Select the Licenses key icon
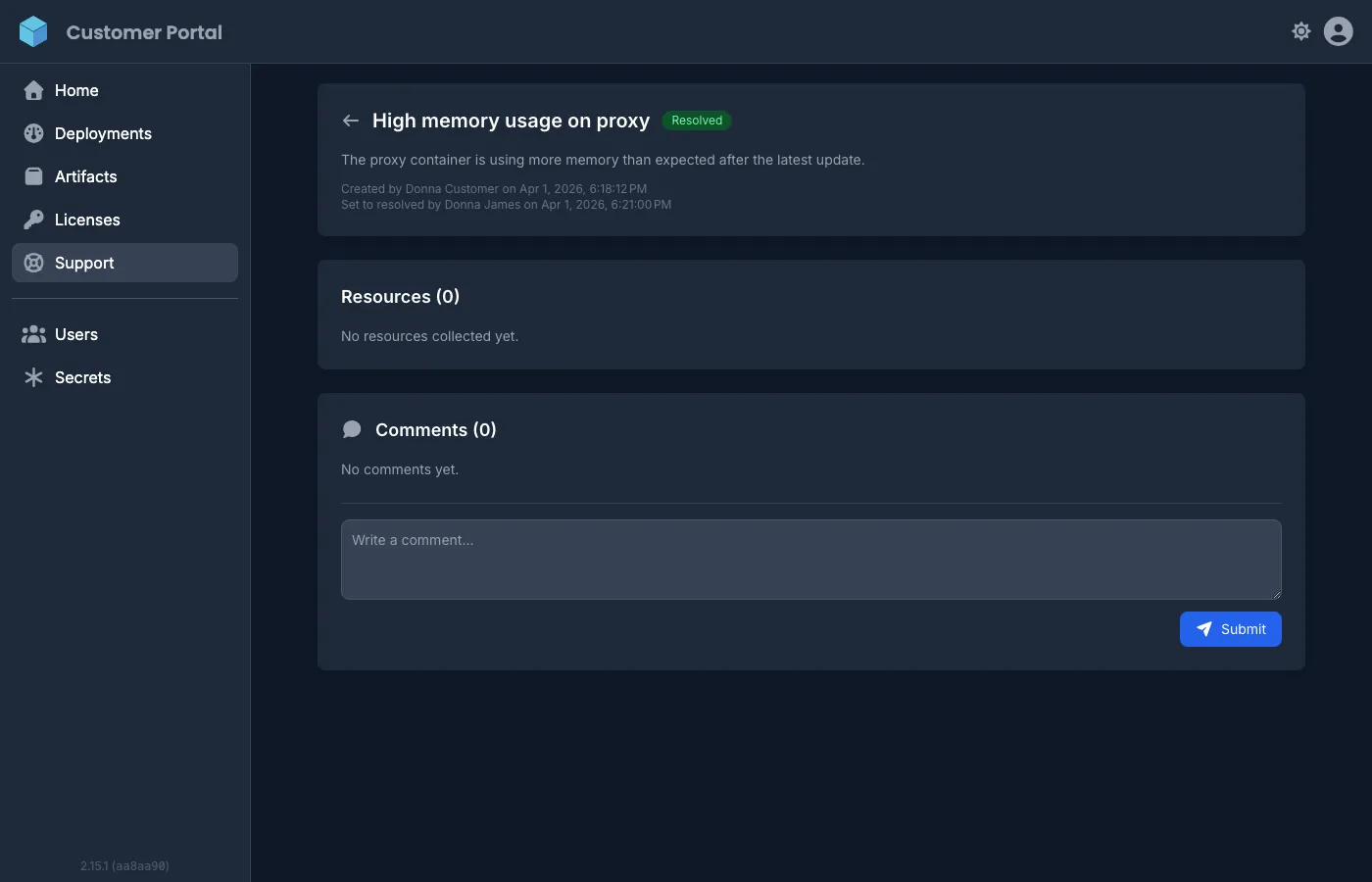This screenshot has height=882, width=1372. coord(33,220)
